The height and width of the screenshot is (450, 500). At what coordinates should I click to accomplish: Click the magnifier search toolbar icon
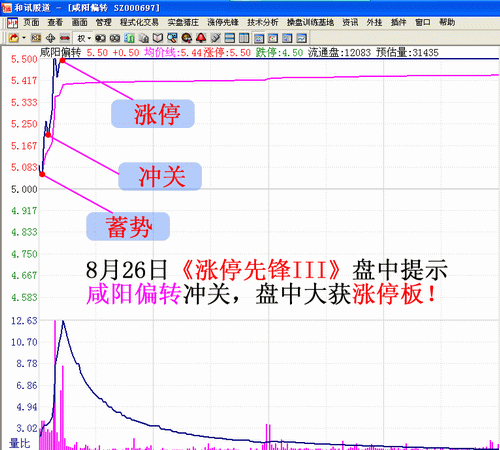click(x=172, y=38)
